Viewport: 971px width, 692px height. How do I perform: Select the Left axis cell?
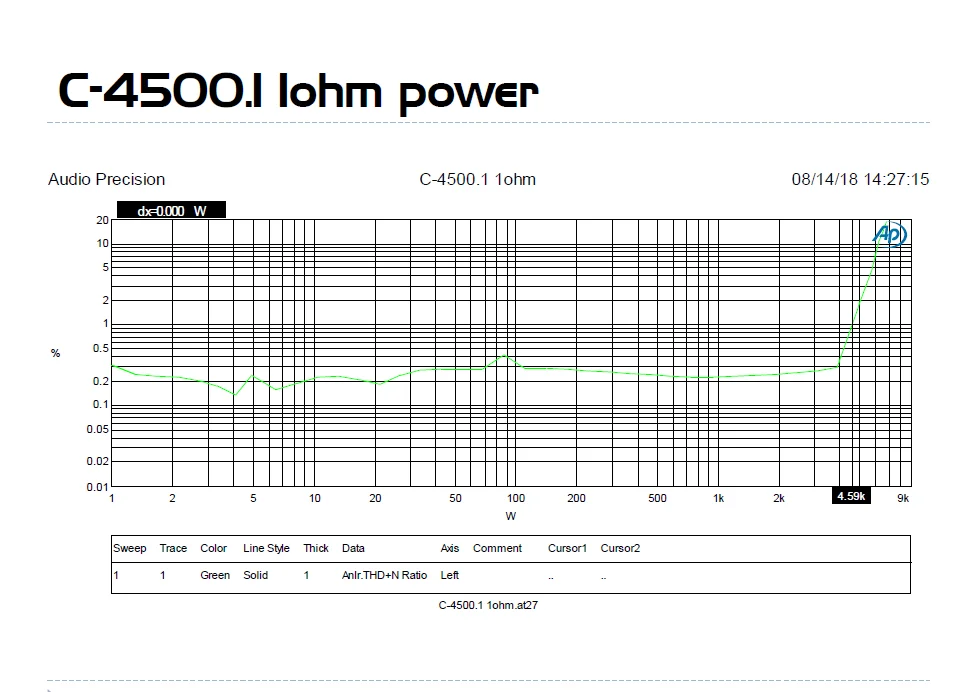[x=450, y=575]
